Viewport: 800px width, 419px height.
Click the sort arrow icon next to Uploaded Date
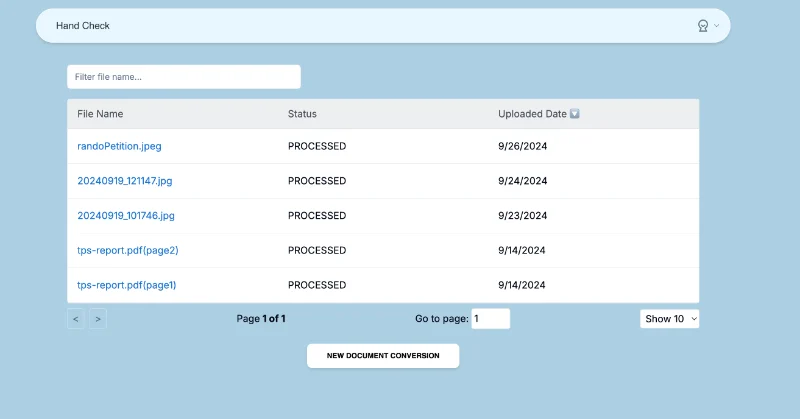point(575,114)
